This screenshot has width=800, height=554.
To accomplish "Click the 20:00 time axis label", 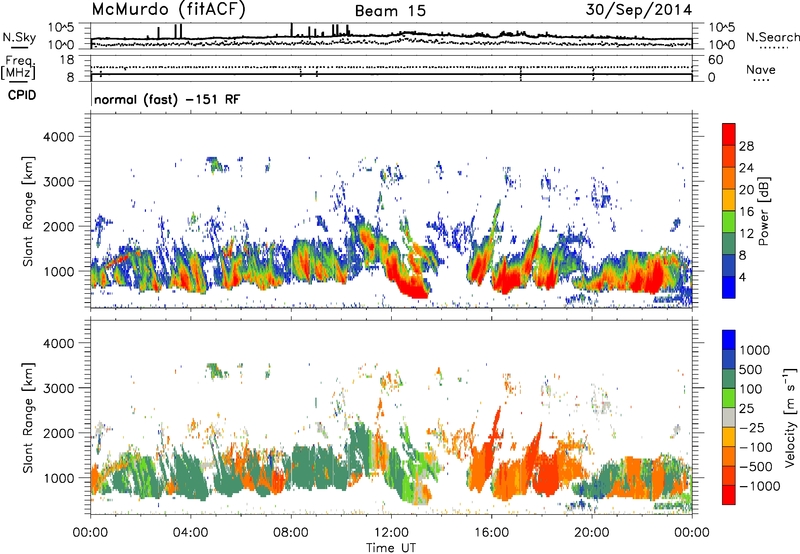I will (592, 533).
